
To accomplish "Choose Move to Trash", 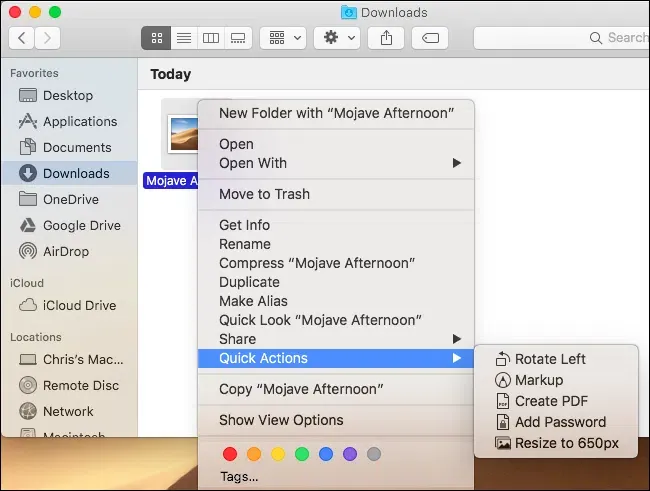I will pos(265,194).
